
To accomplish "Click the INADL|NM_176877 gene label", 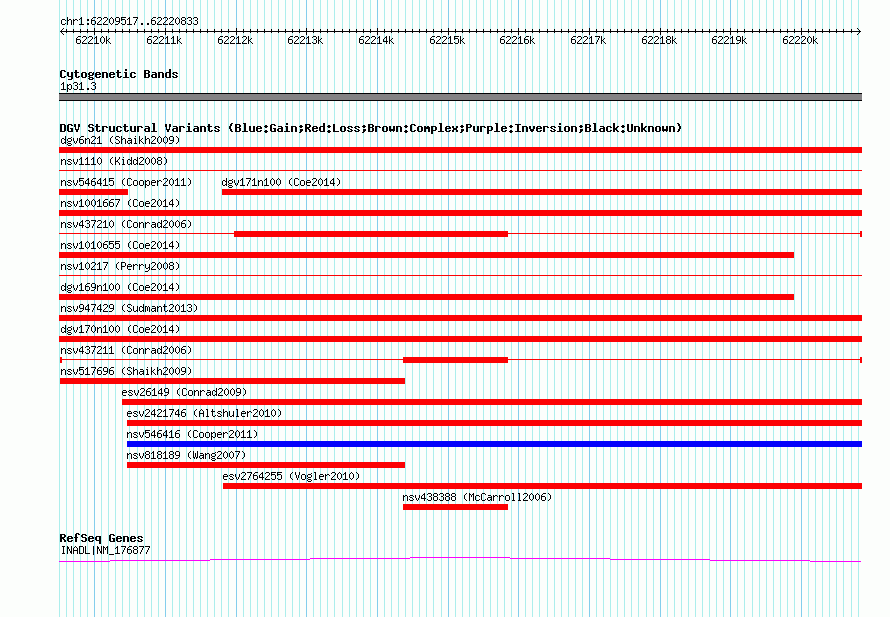I will pos(105,550).
